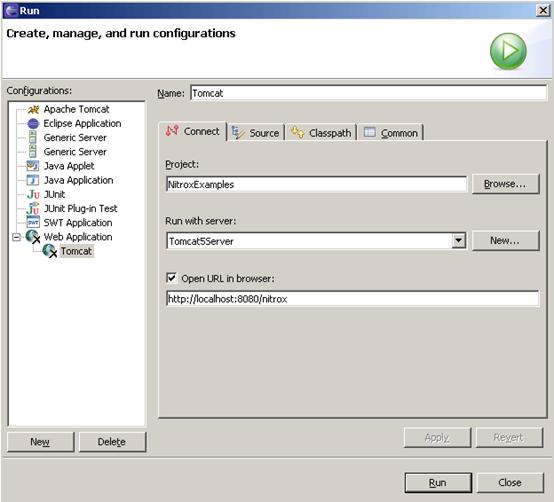Click the Java Applet icon
Image resolution: width=554 pixels, height=502 pixels.
click(x=33, y=166)
